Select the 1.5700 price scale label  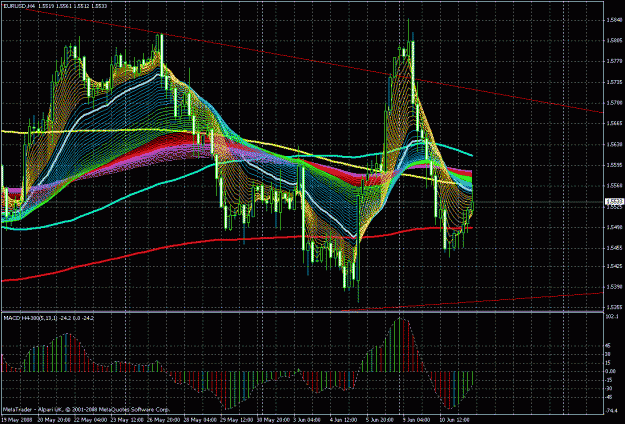(613, 103)
